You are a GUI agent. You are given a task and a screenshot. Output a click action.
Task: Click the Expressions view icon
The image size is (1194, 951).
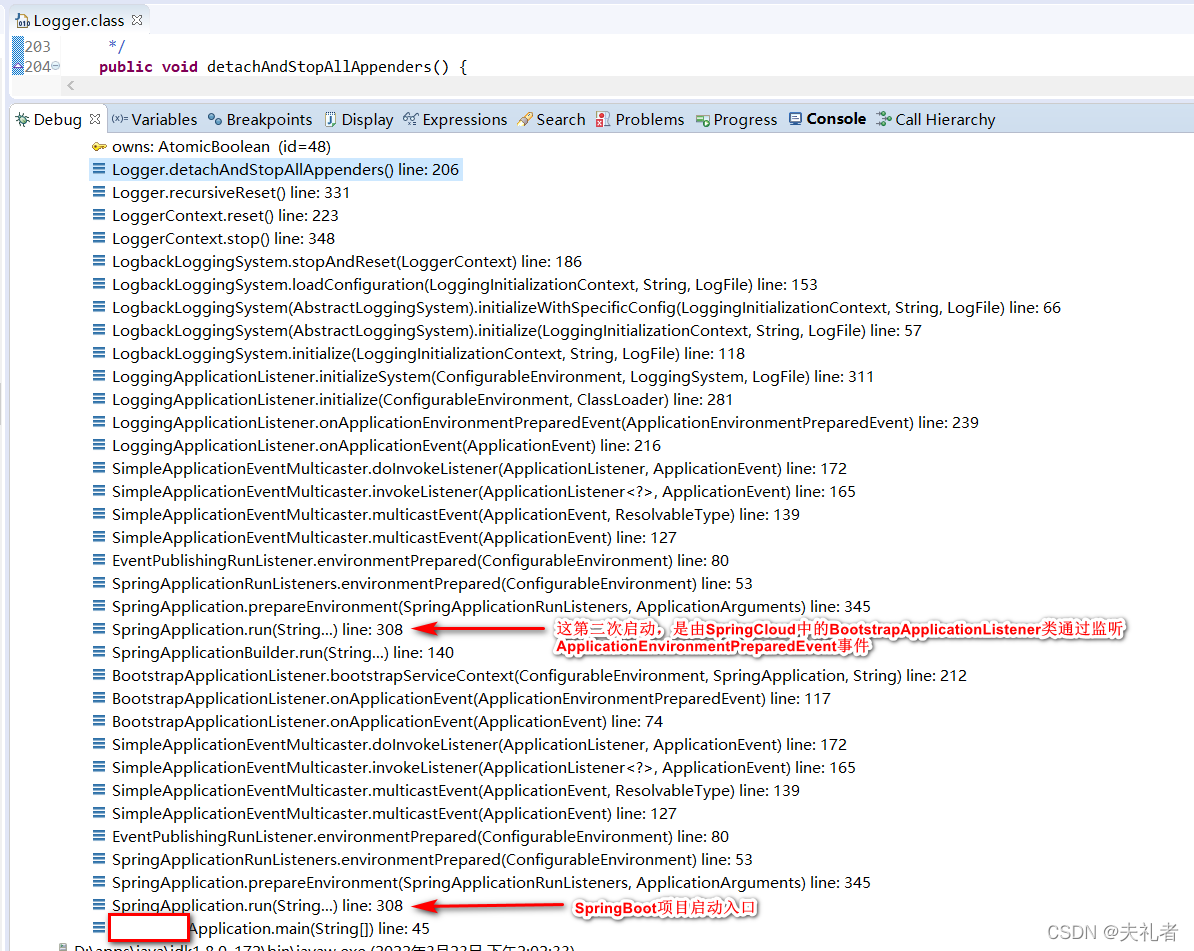click(408, 119)
